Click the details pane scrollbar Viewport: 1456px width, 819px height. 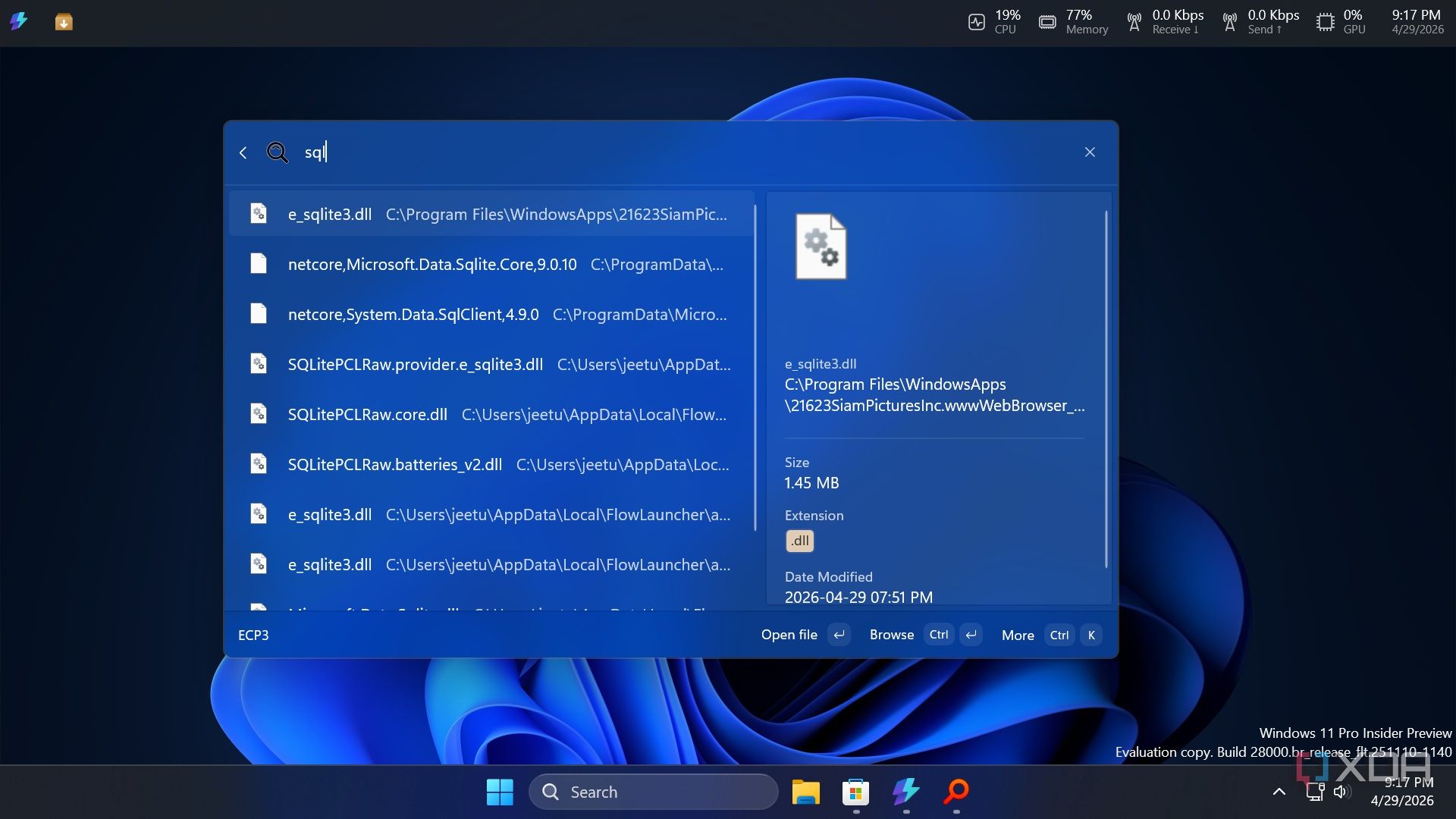pos(1106,389)
